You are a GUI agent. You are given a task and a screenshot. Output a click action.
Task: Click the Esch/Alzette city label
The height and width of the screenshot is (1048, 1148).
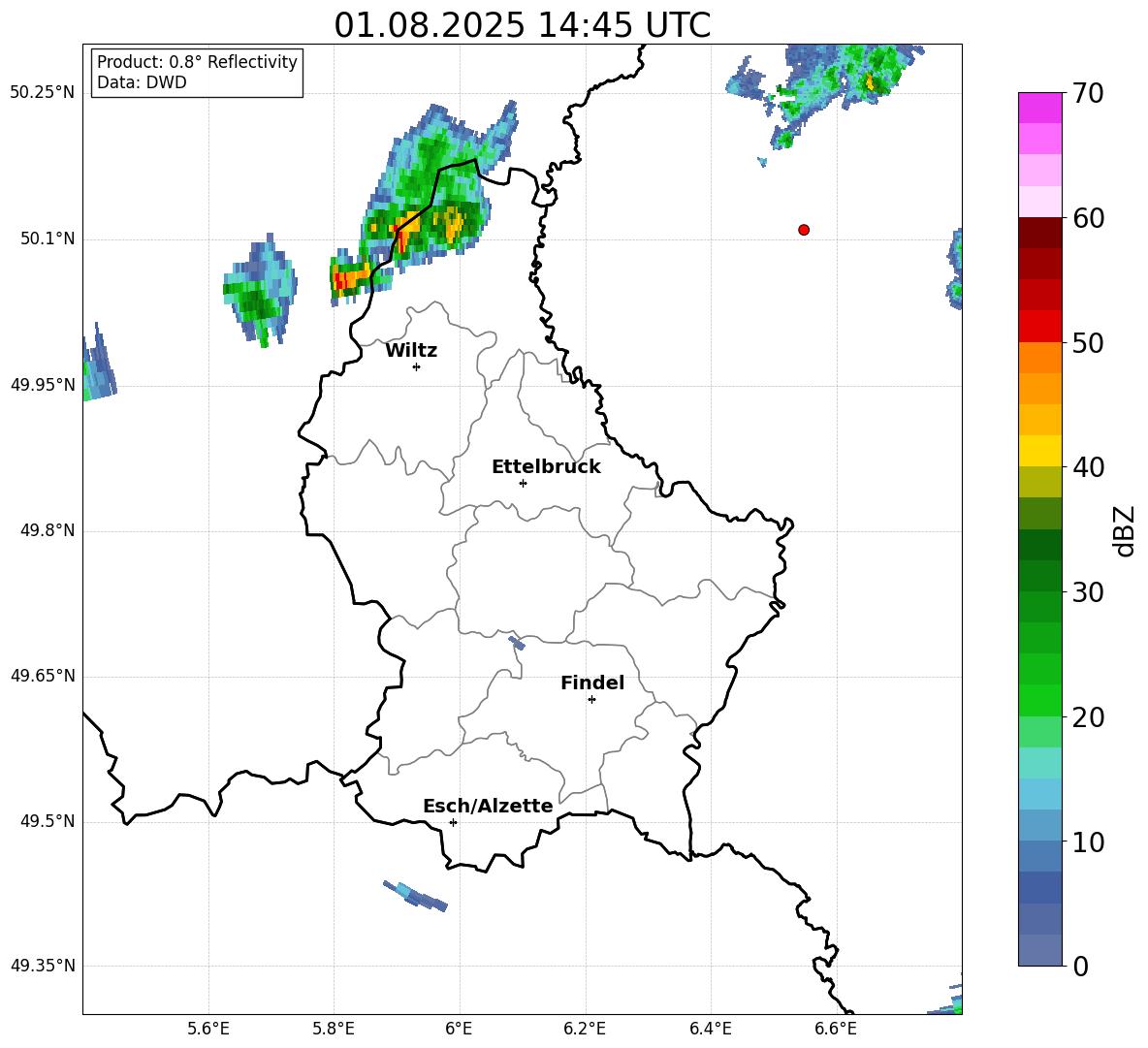[x=488, y=806]
